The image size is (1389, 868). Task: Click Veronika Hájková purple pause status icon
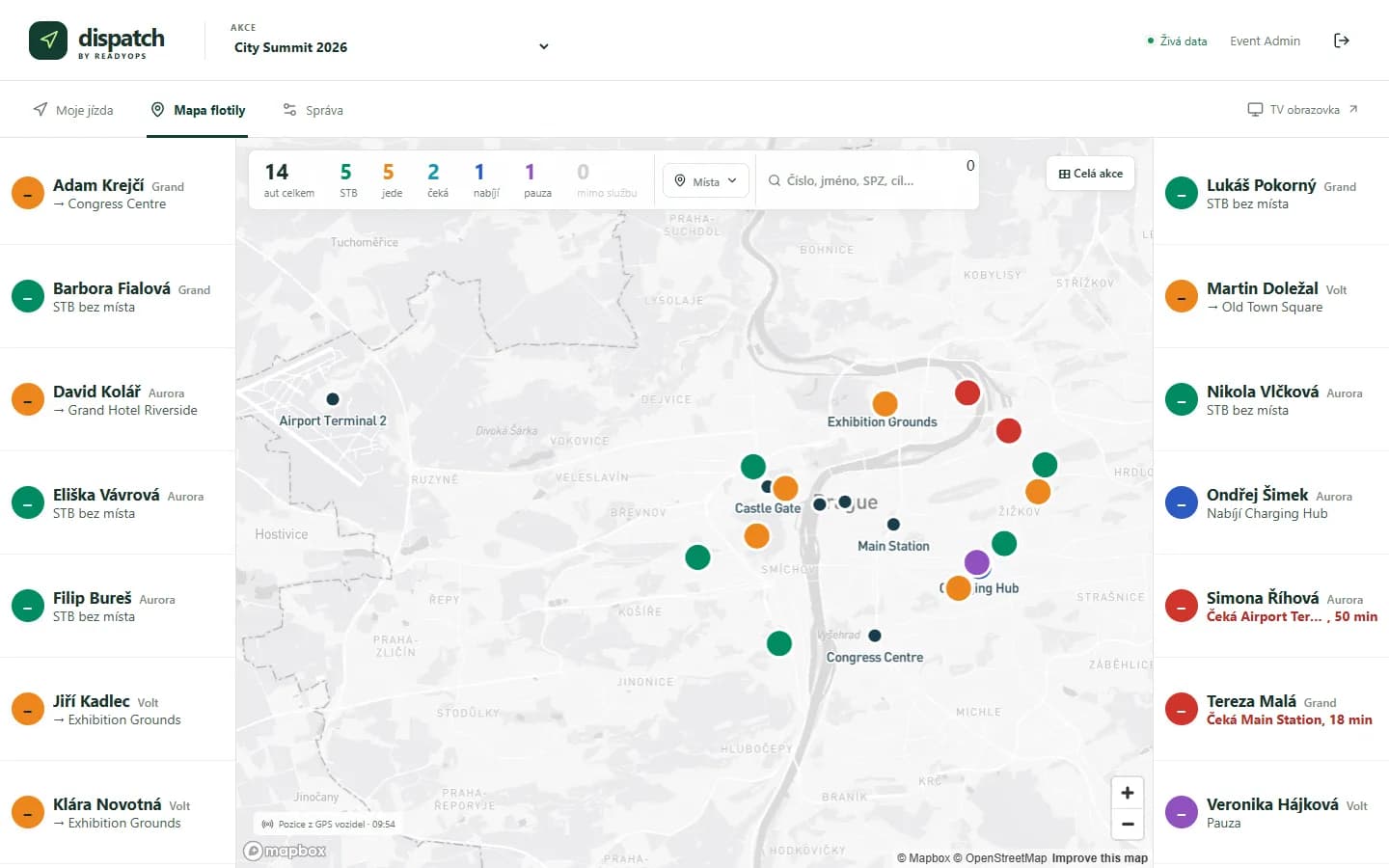[1181, 812]
